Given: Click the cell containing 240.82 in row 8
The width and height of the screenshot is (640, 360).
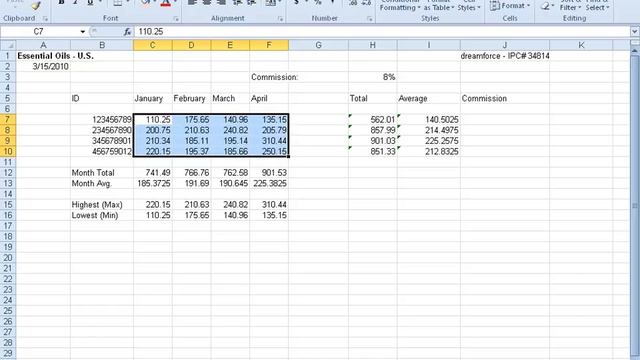Looking at the screenshot, I should [230, 130].
